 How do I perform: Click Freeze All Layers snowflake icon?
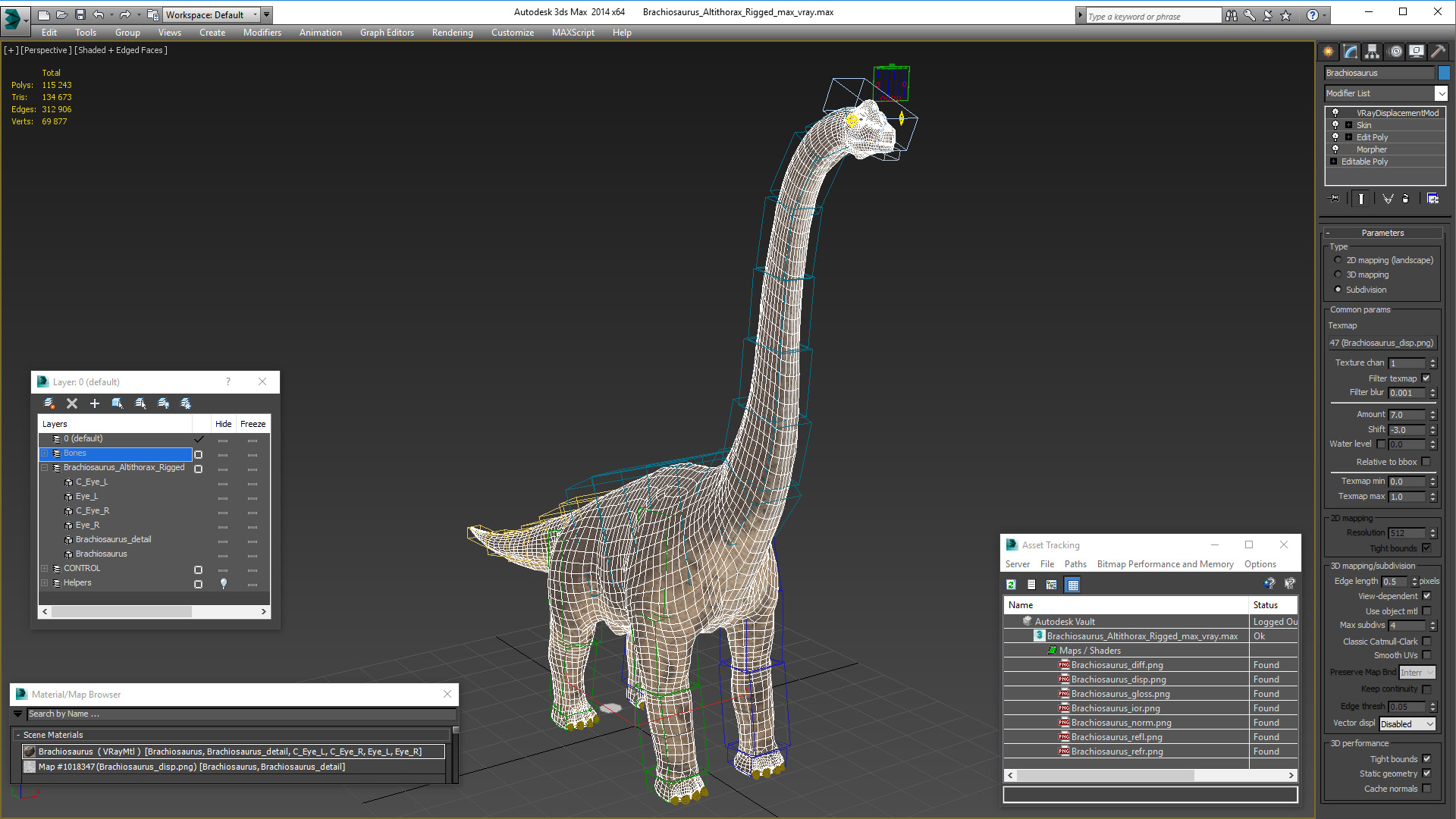pyautogui.click(x=186, y=403)
